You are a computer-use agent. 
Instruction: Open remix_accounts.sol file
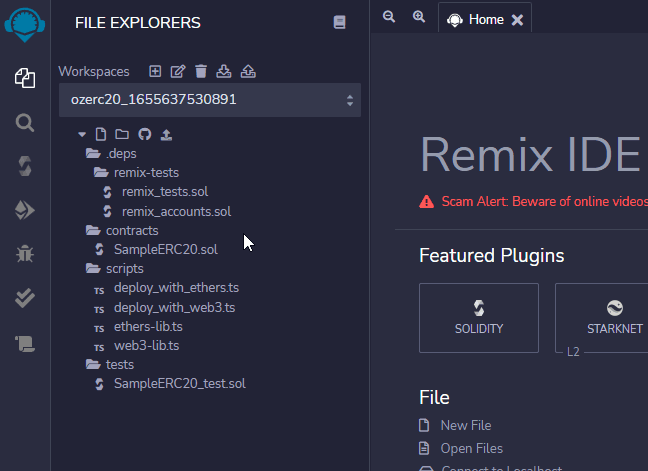[176, 212]
